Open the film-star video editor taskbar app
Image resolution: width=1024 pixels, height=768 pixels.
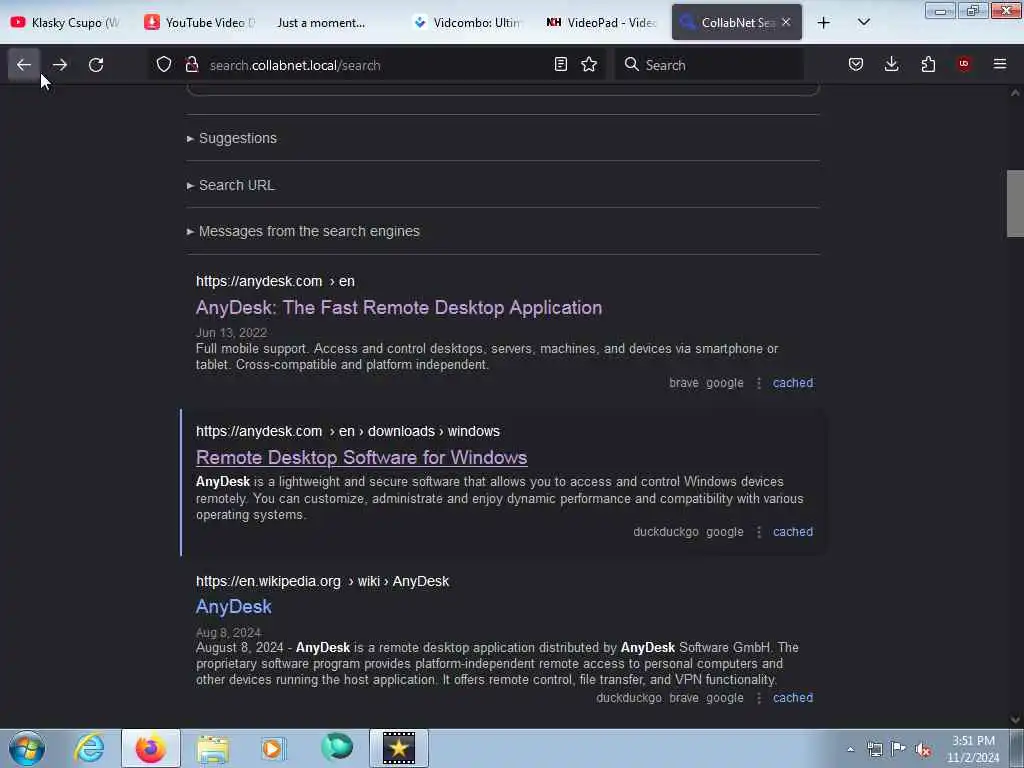coord(399,748)
